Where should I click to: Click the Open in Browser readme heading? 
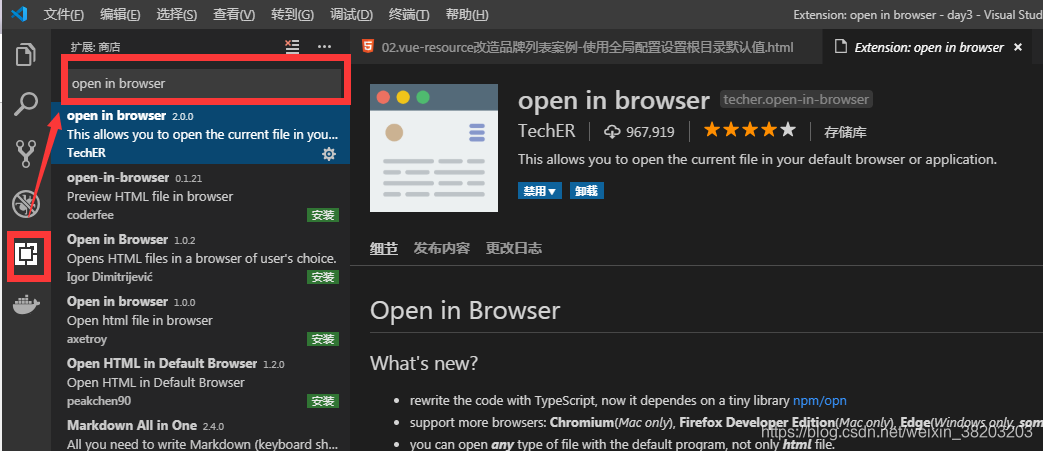point(465,310)
